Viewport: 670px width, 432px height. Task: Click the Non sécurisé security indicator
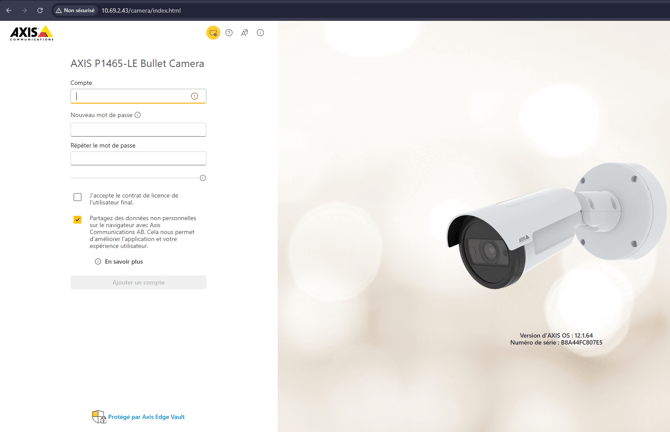[75, 10]
